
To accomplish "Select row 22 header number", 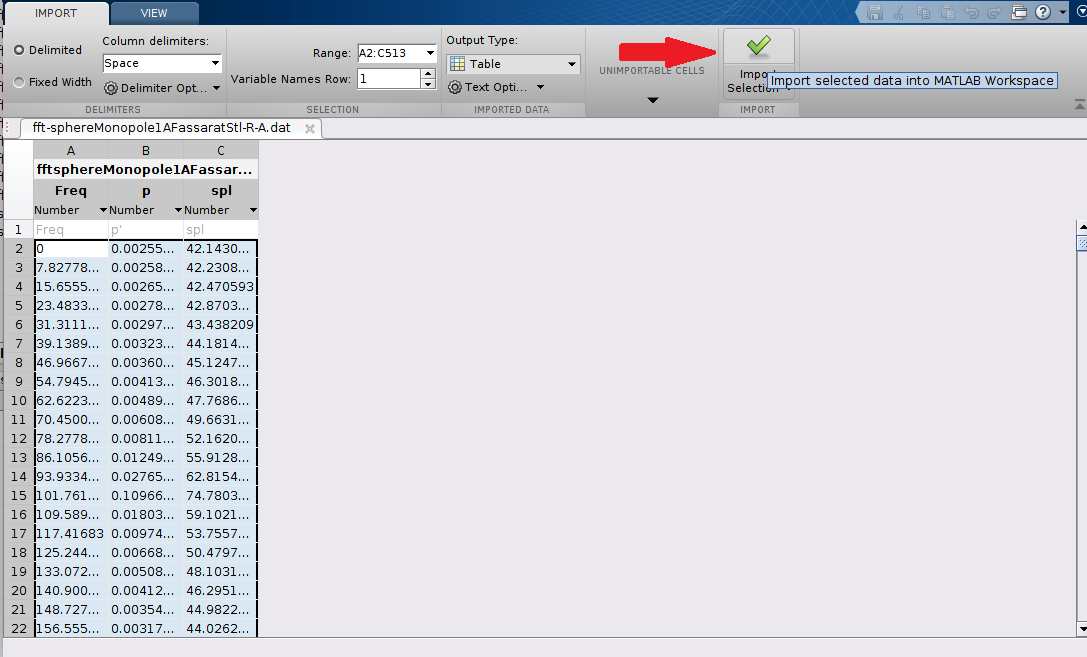I will point(19,629).
